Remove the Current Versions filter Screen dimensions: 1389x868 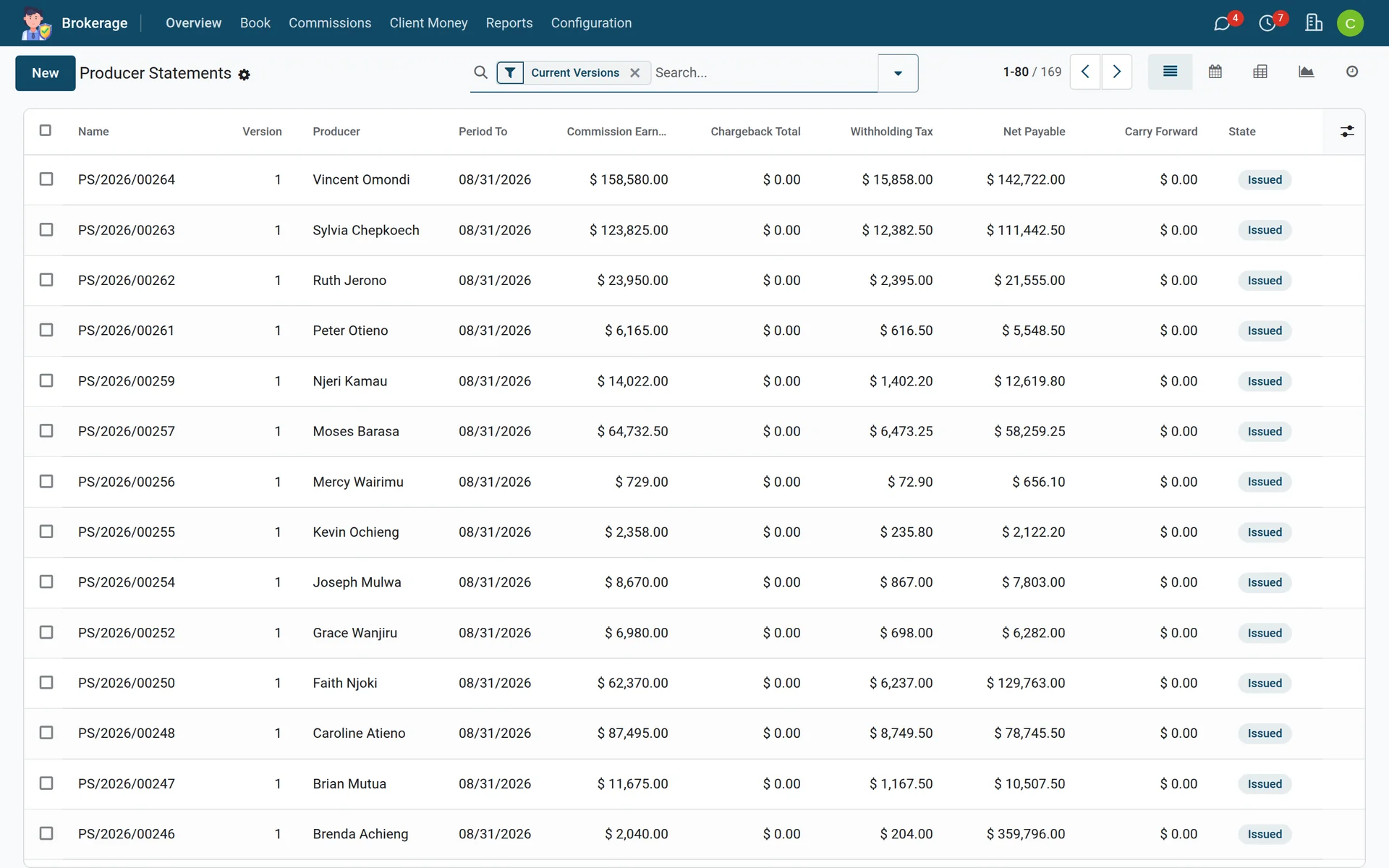[x=634, y=72]
